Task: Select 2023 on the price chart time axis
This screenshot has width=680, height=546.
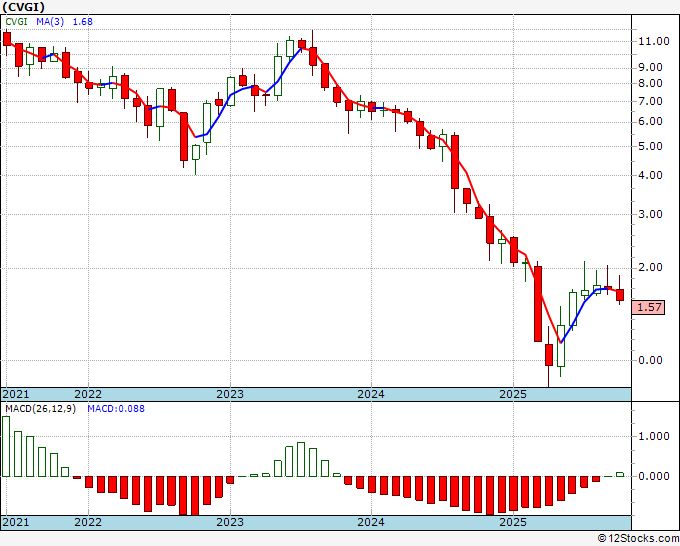Action: coord(230,394)
